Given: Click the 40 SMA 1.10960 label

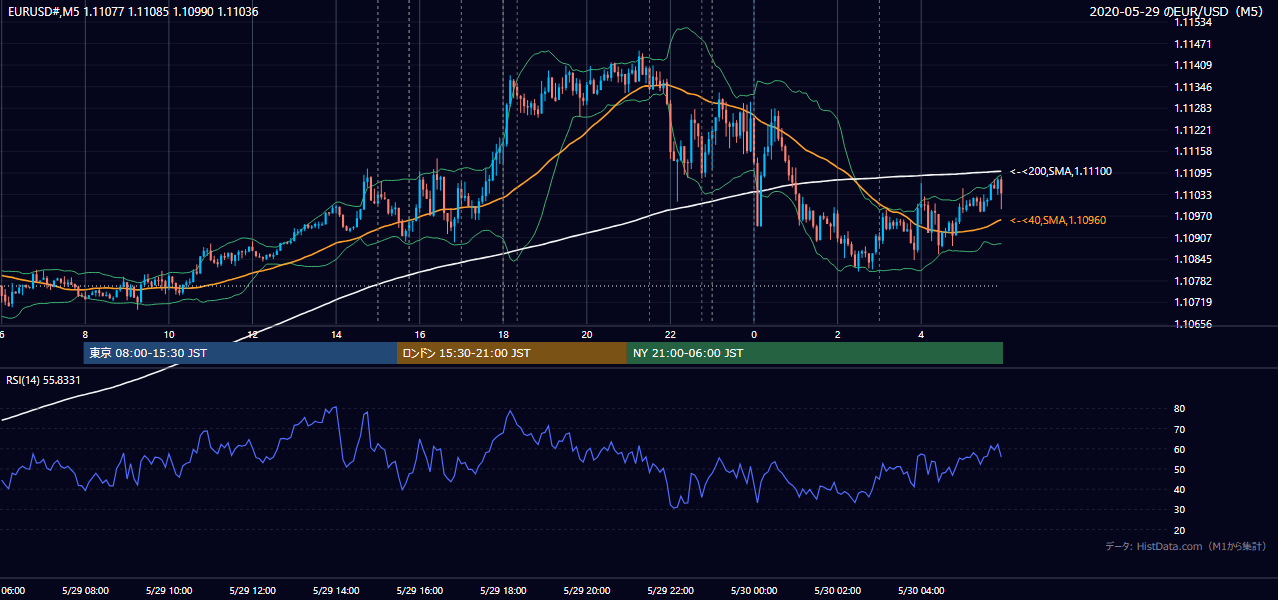Looking at the screenshot, I should point(1059,220).
